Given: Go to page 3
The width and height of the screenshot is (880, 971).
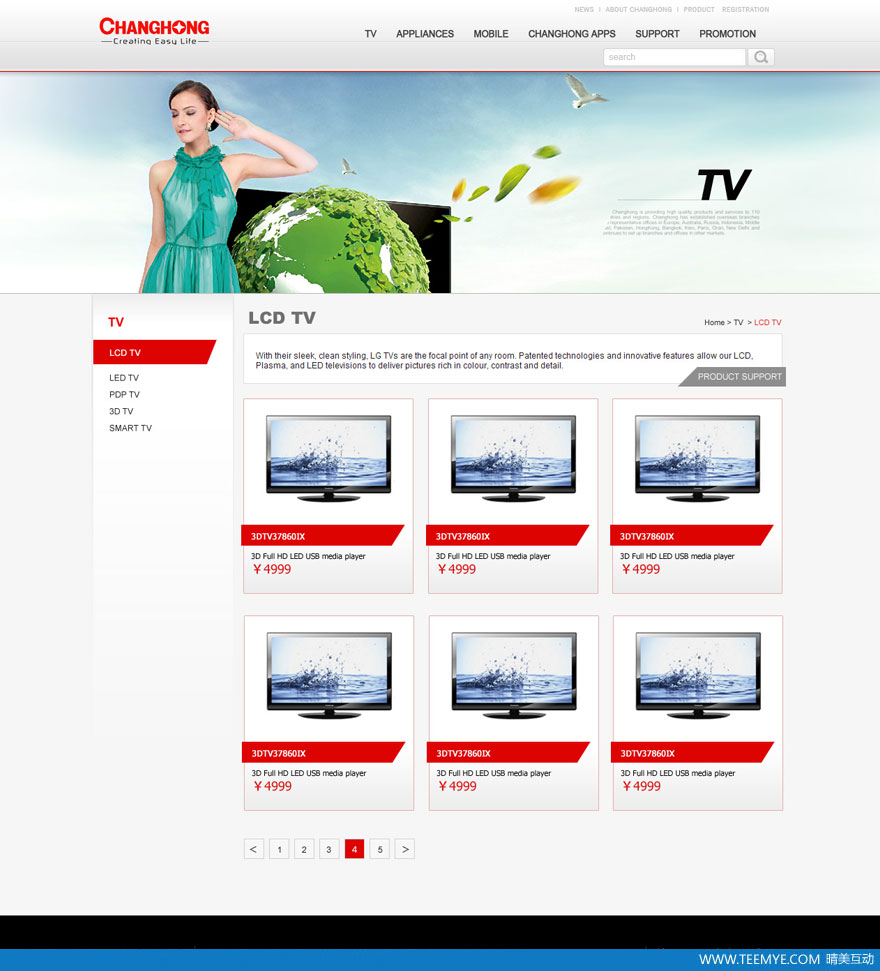Looking at the screenshot, I should pos(329,849).
